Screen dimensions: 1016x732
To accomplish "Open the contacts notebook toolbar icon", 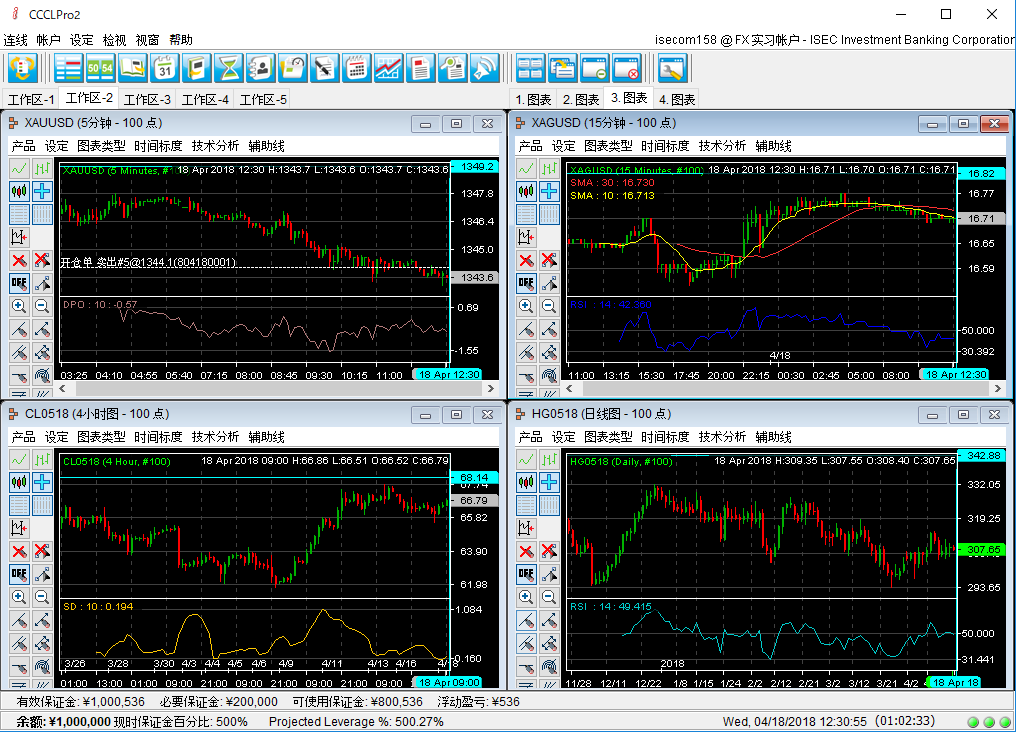I will 260,69.
